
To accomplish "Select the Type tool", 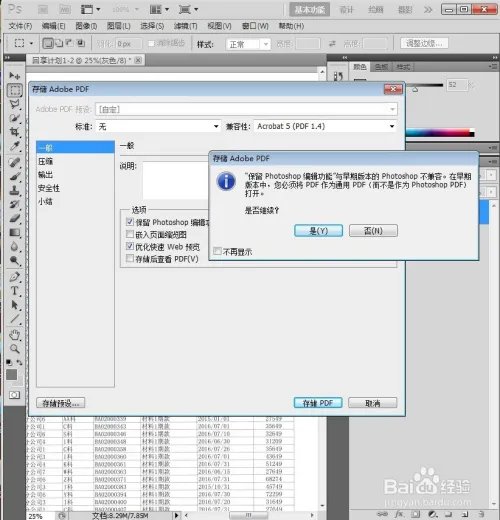I will 15,291.
